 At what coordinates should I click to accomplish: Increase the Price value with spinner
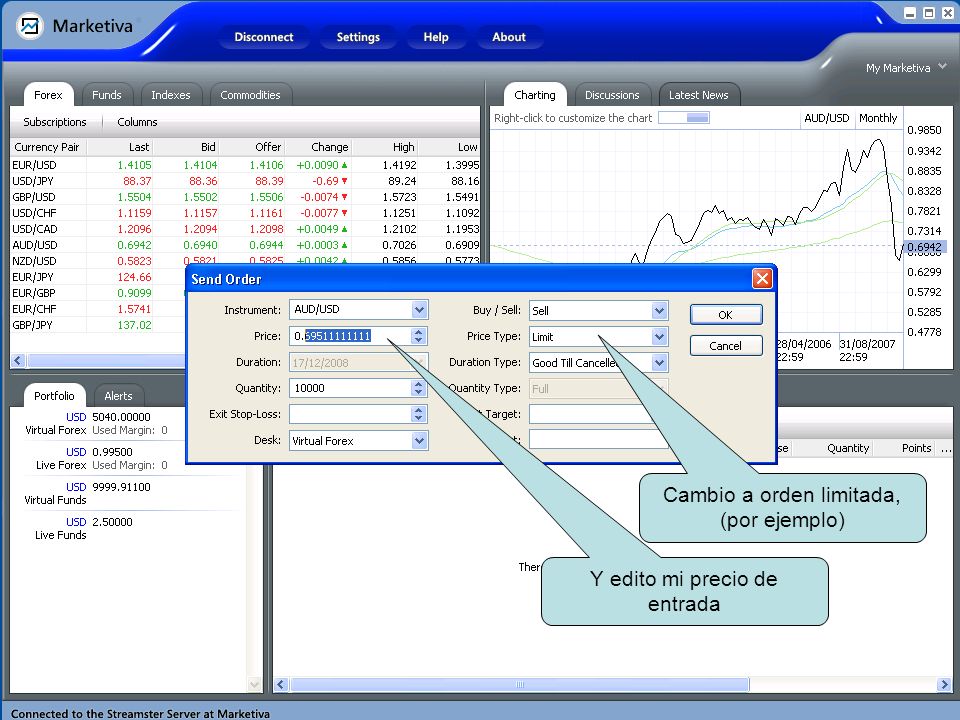419,332
